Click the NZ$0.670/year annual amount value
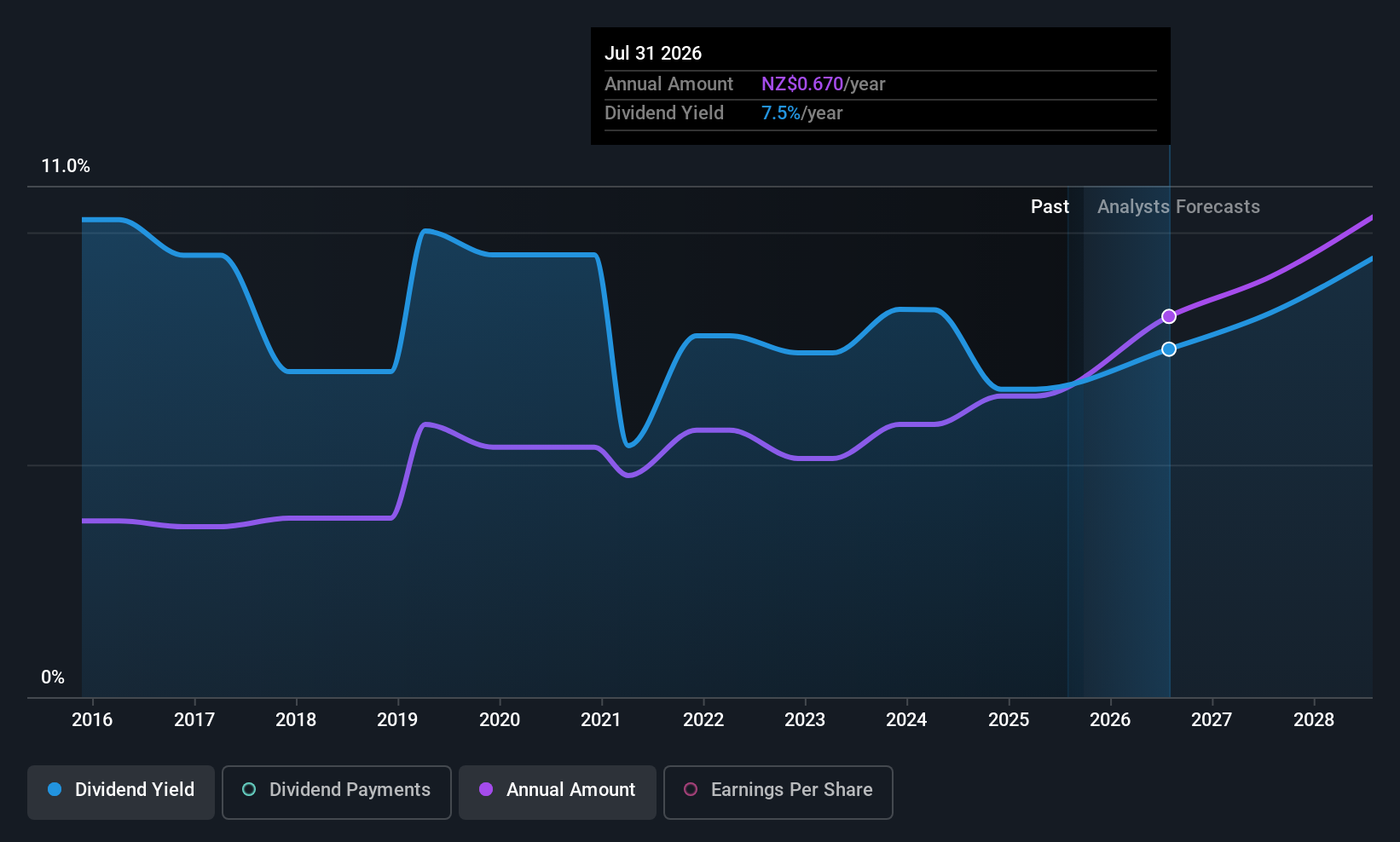1400x842 pixels. [824, 84]
